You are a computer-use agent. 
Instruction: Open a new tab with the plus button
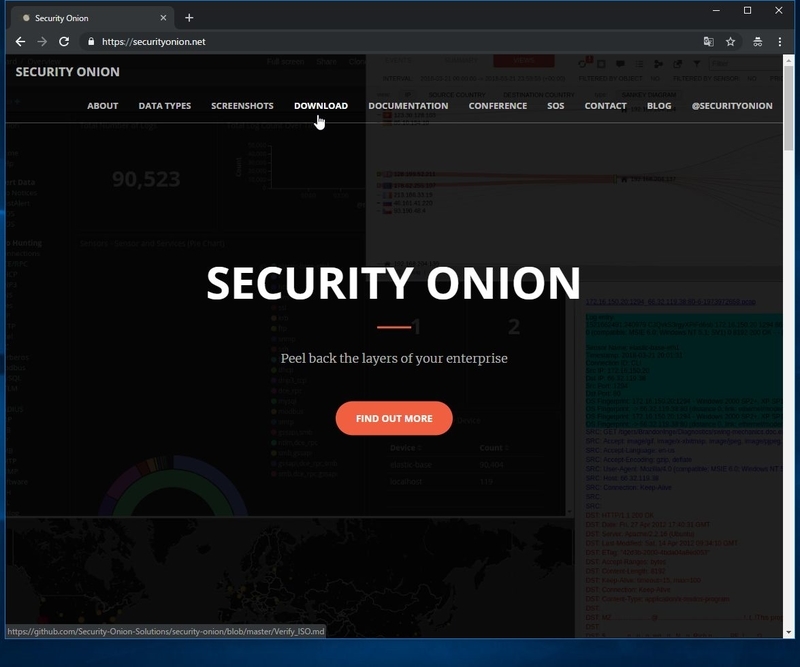[189, 18]
